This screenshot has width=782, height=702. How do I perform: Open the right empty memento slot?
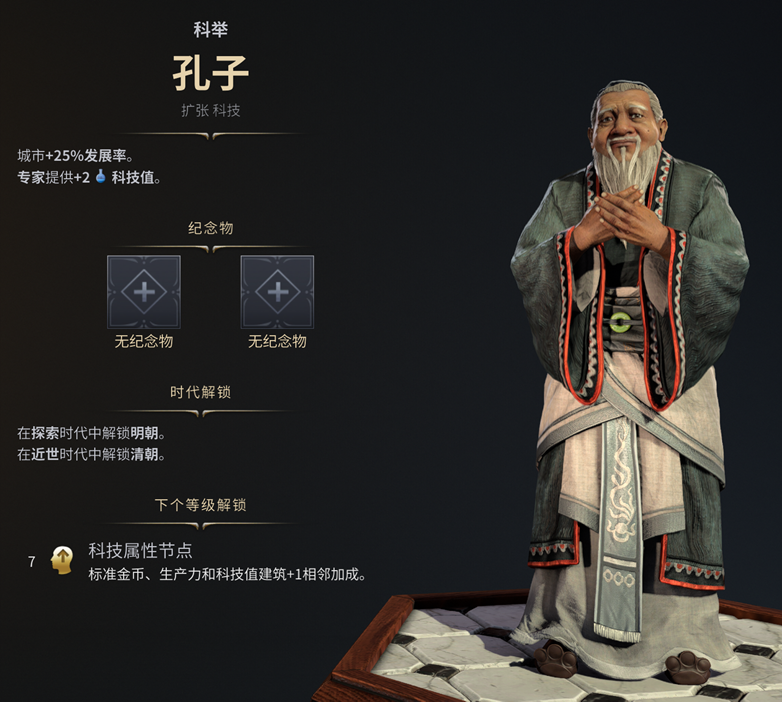[x=277, y=292]
